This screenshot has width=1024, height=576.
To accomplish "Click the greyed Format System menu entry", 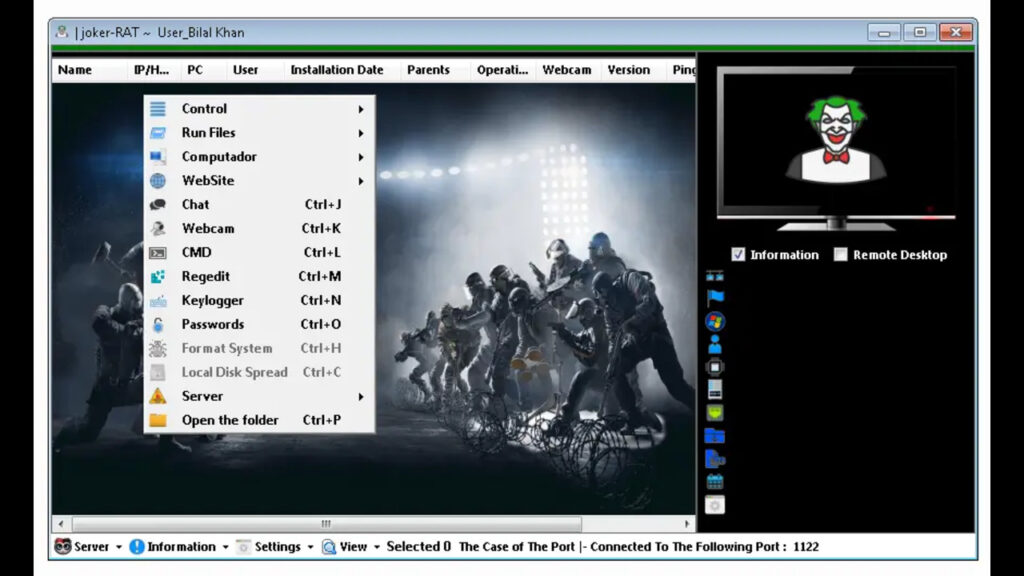I will coord(259,348).
